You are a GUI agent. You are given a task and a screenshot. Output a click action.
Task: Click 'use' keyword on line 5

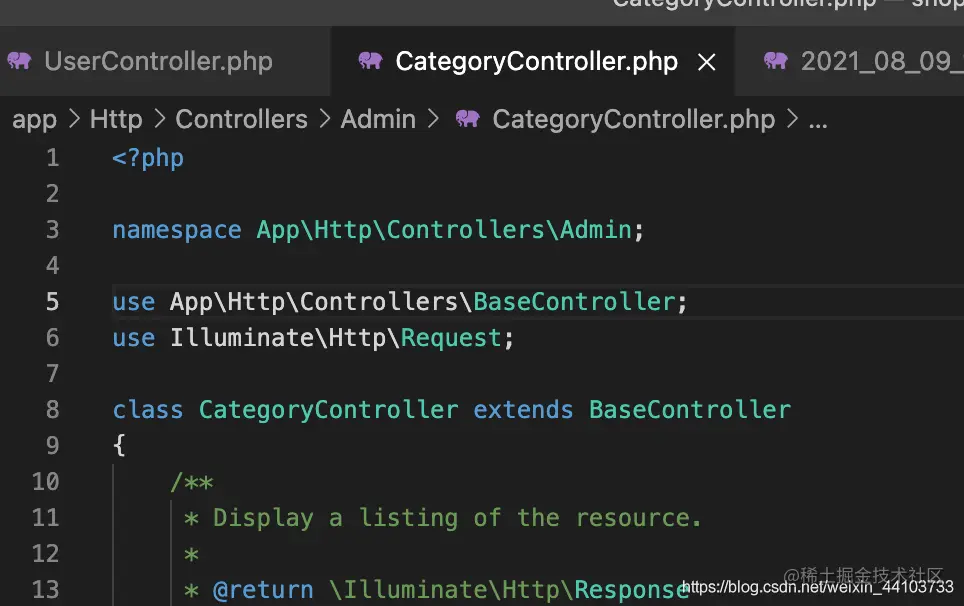[x=133, y=302]
